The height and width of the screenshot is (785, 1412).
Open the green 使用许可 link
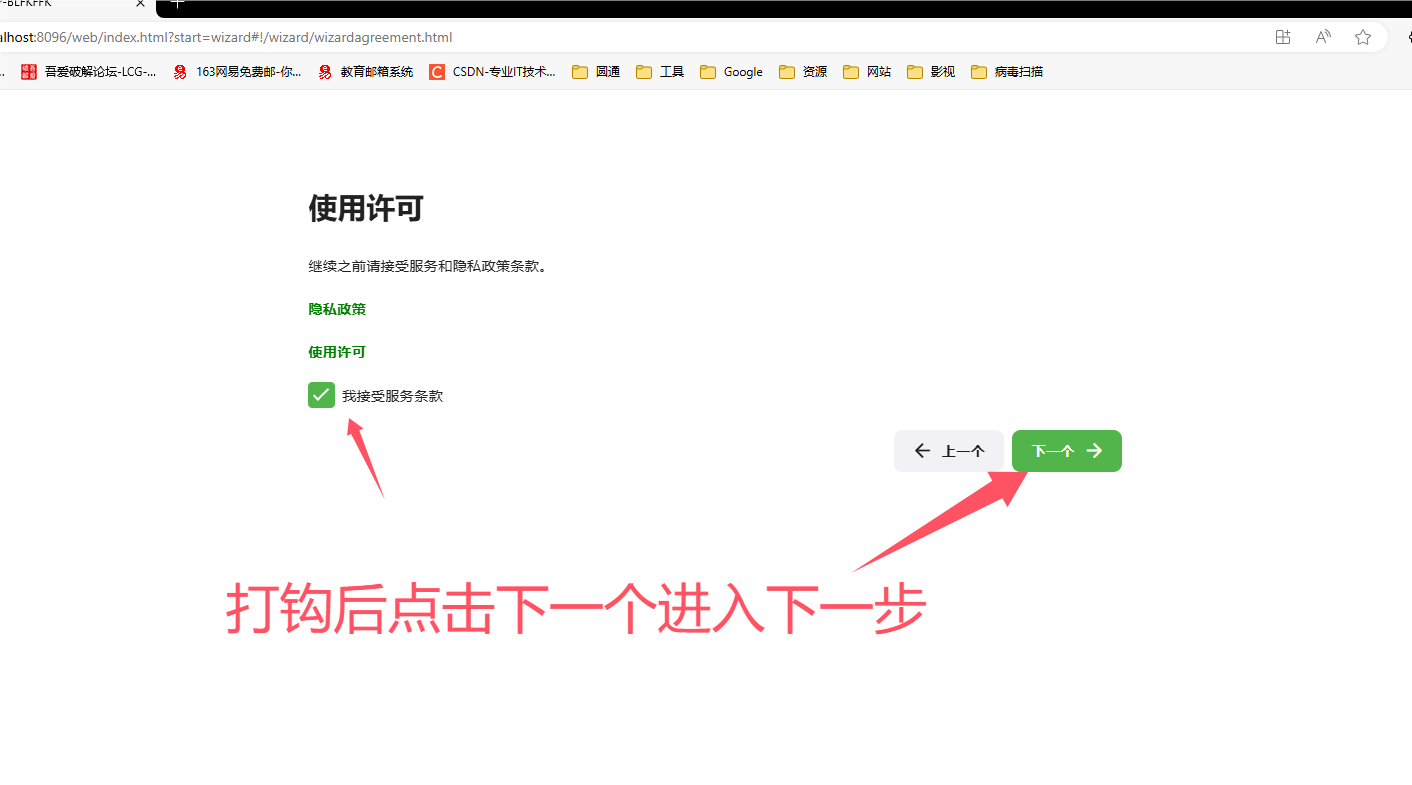(337, 352)
